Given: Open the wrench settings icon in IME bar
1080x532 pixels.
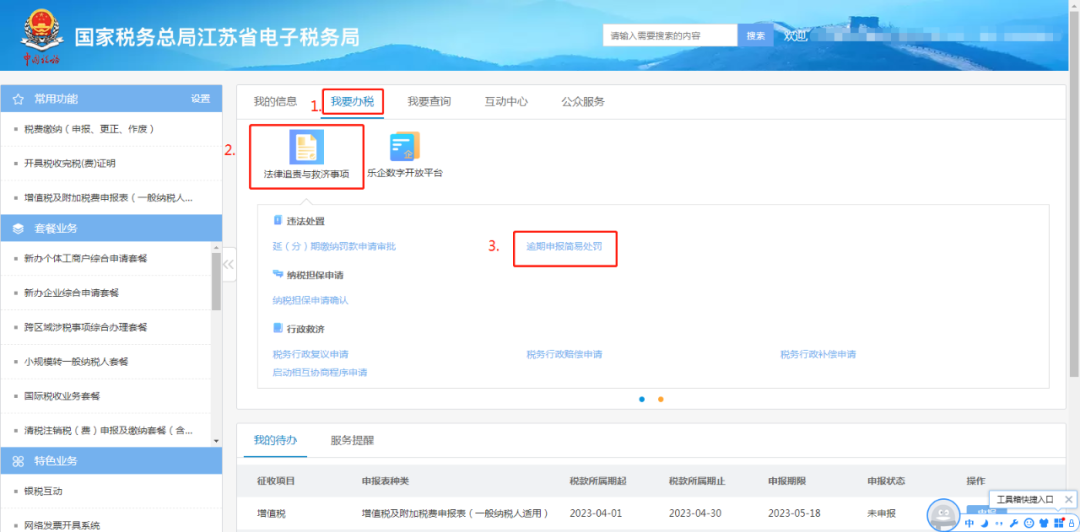Looking at the screenshot, I should (x=1014, y=523).
